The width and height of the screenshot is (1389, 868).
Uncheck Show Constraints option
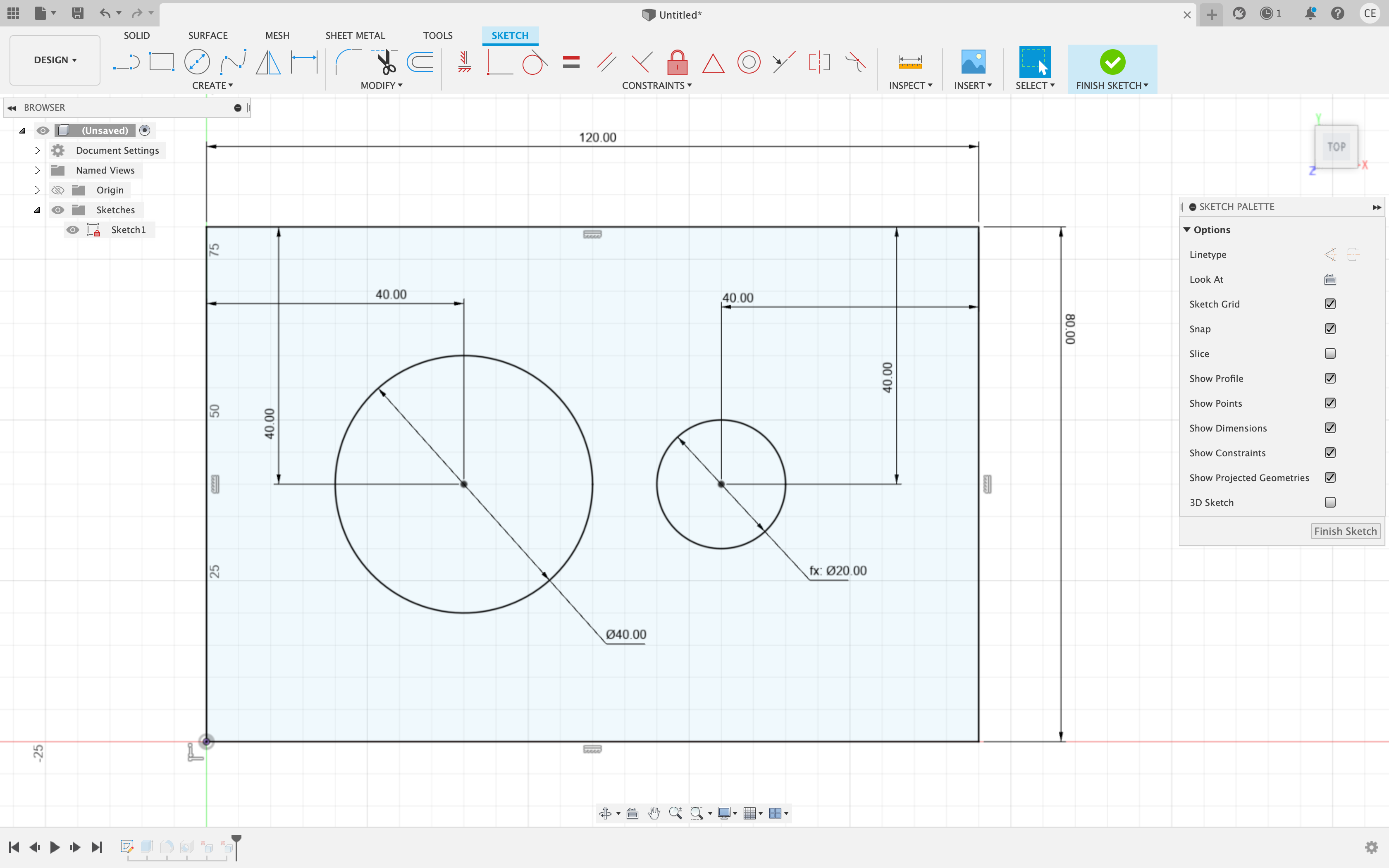[x=1330, y=453]
